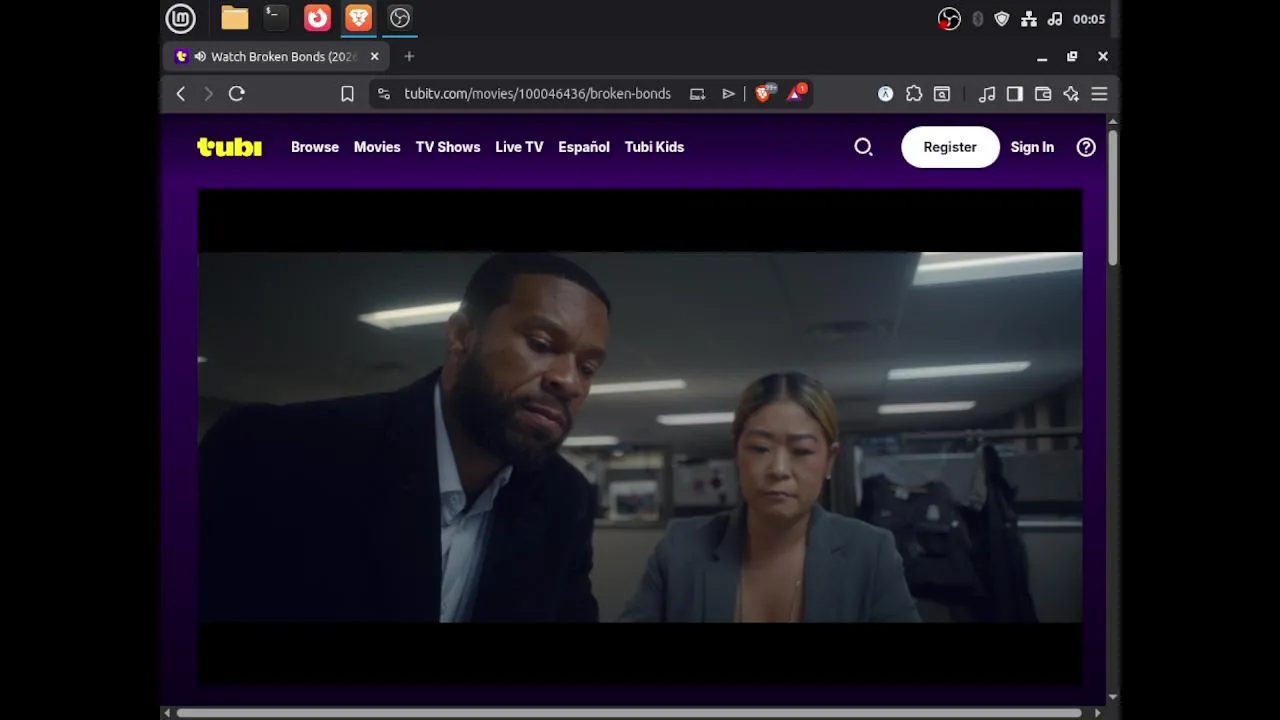Click Sign In link
The height and width of the screenshot is (720, 1280).
[1032, 147]
